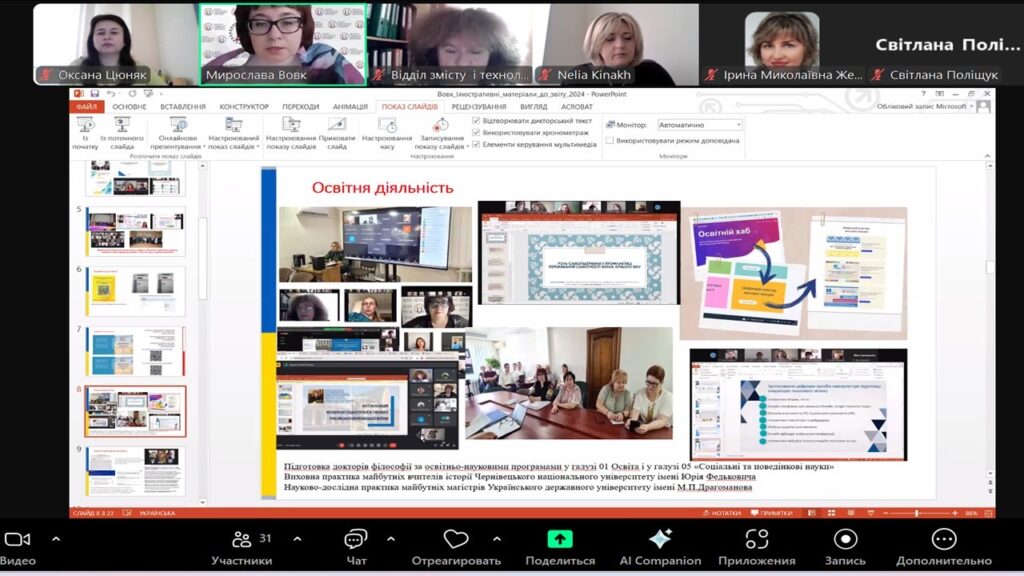Screen dimensions: 1024x576
Task: Toggle camera with the Видео icon
Action: pos(17,540)
